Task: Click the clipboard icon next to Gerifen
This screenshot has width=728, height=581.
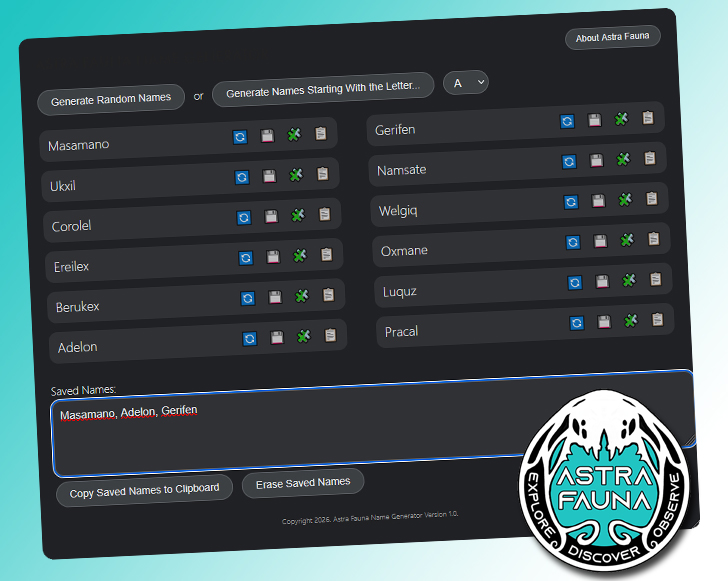Action: (x=648, y=118)
